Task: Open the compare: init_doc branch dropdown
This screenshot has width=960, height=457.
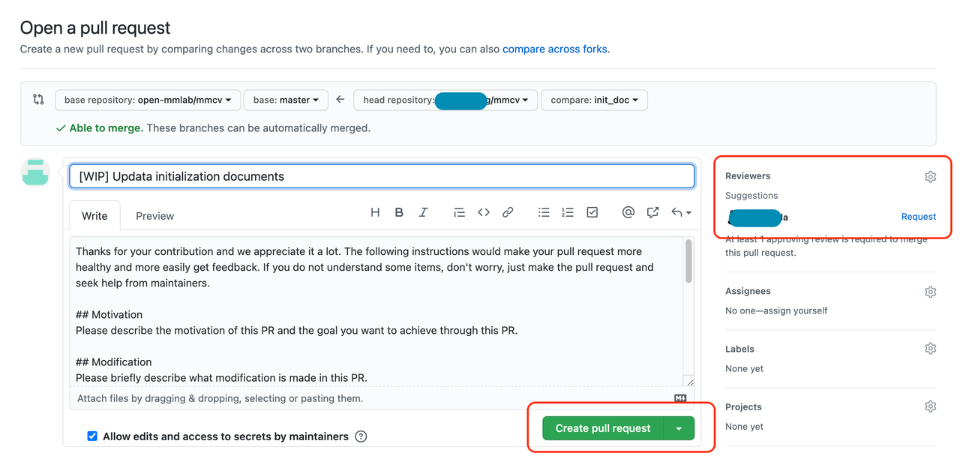Action: coord(594,100)
